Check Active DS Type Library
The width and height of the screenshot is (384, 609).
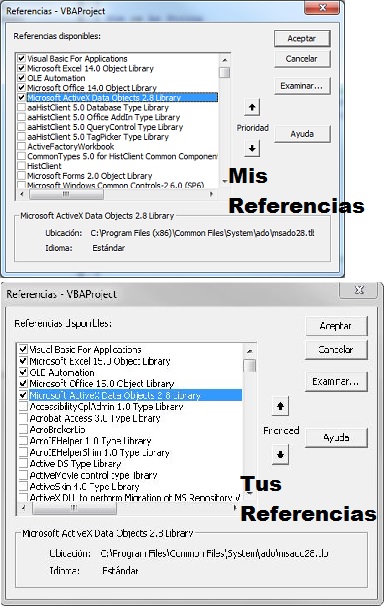pyautogui.click(x=23, y=464)
